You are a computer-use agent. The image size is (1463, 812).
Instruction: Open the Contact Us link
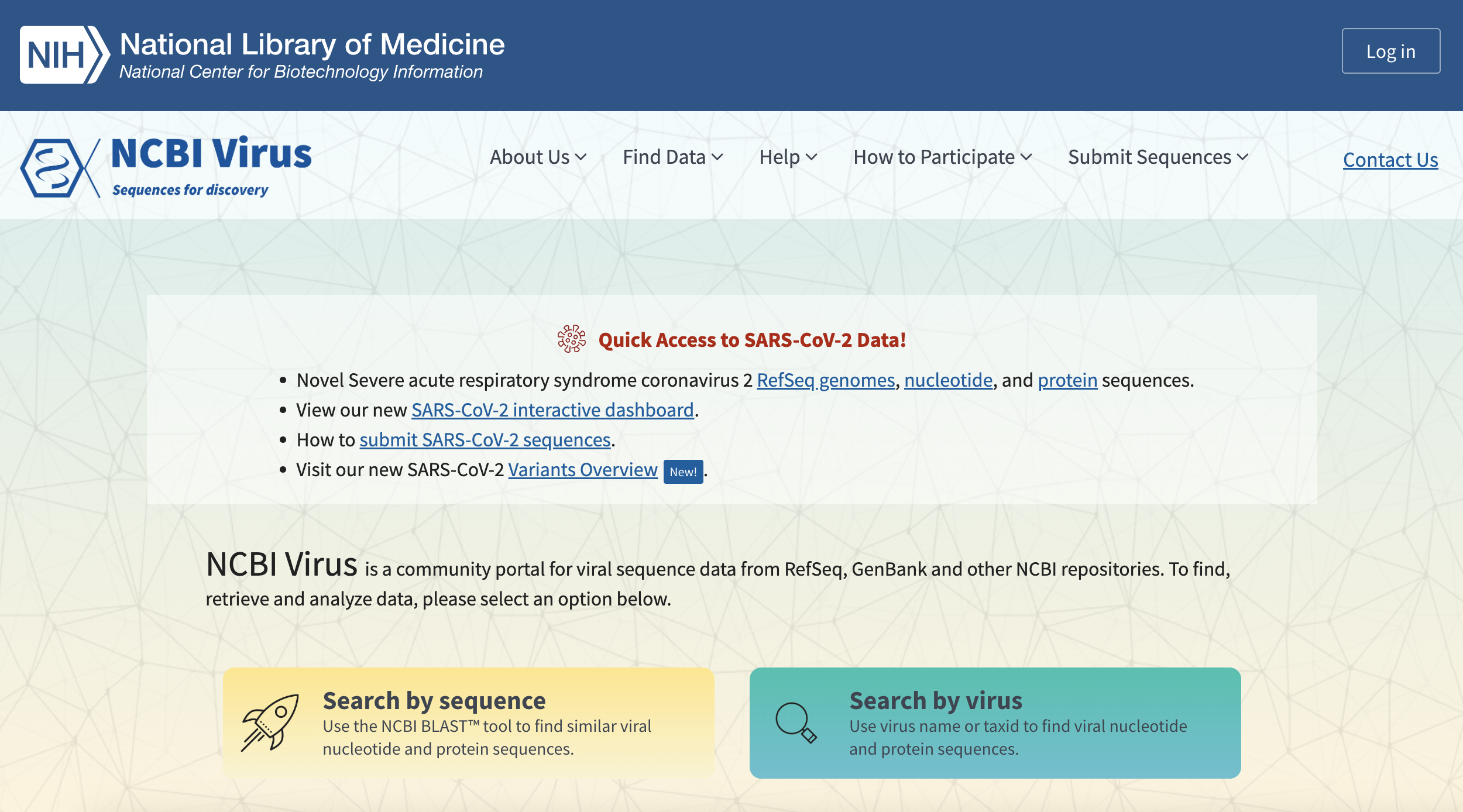point(1390,160)
